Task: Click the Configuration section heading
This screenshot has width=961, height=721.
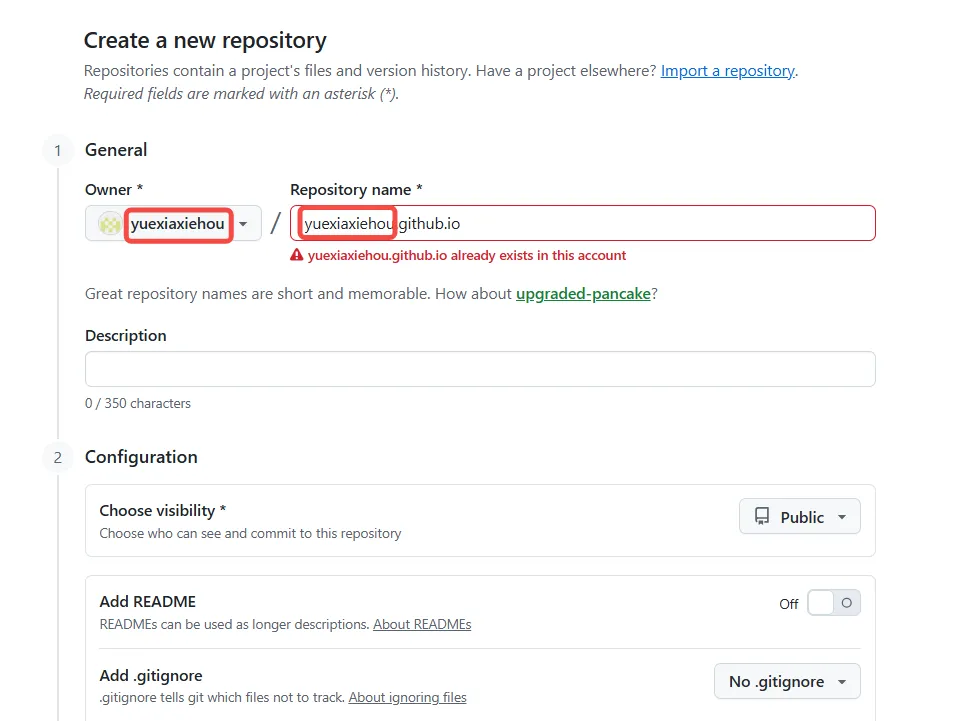Action: click(141, 457)
